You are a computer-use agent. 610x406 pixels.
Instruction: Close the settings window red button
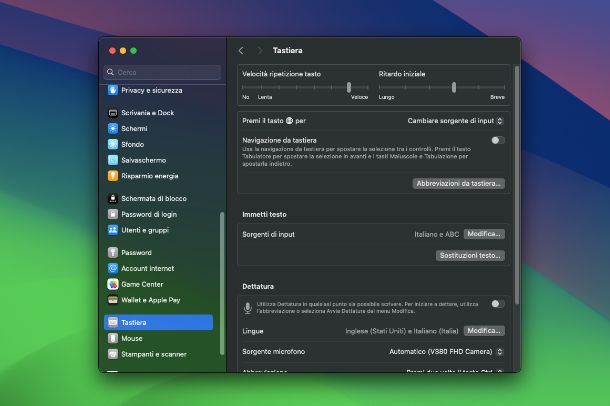[x=112, y=51]
